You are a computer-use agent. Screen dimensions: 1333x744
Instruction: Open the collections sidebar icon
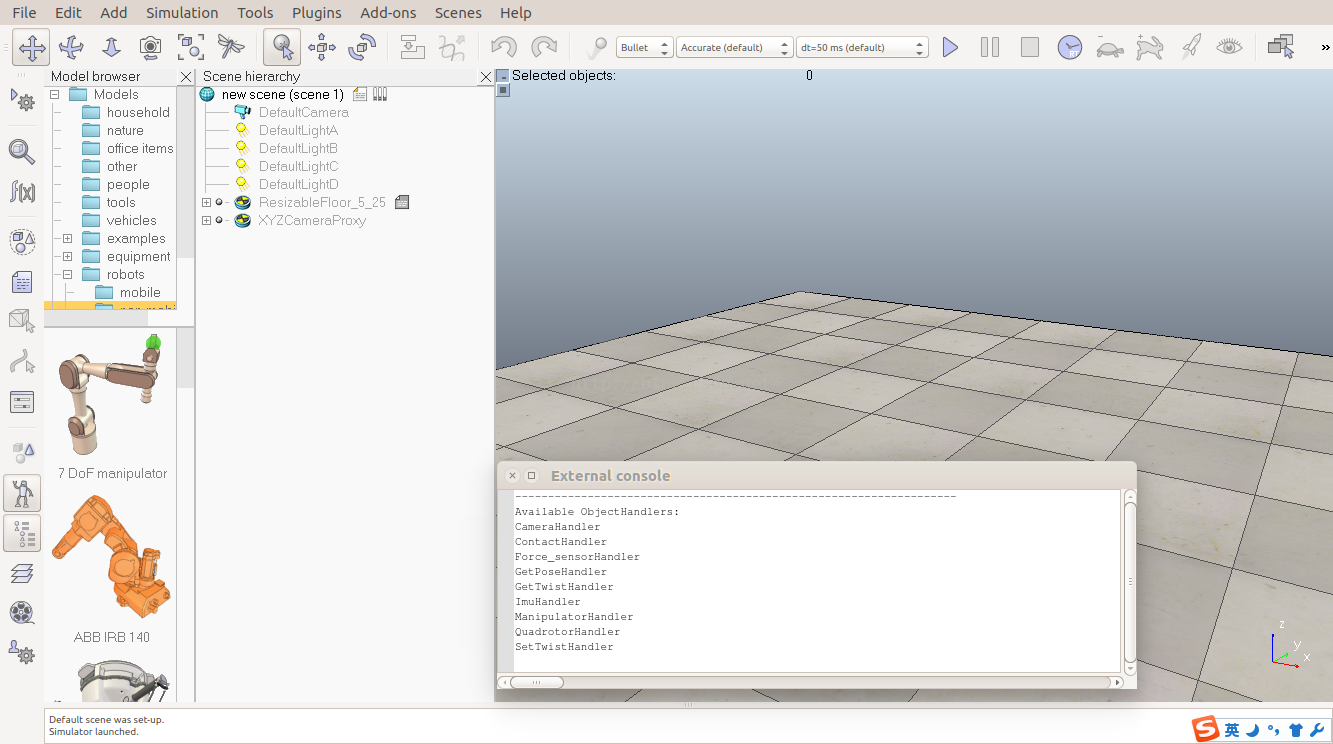click(22, 242)
